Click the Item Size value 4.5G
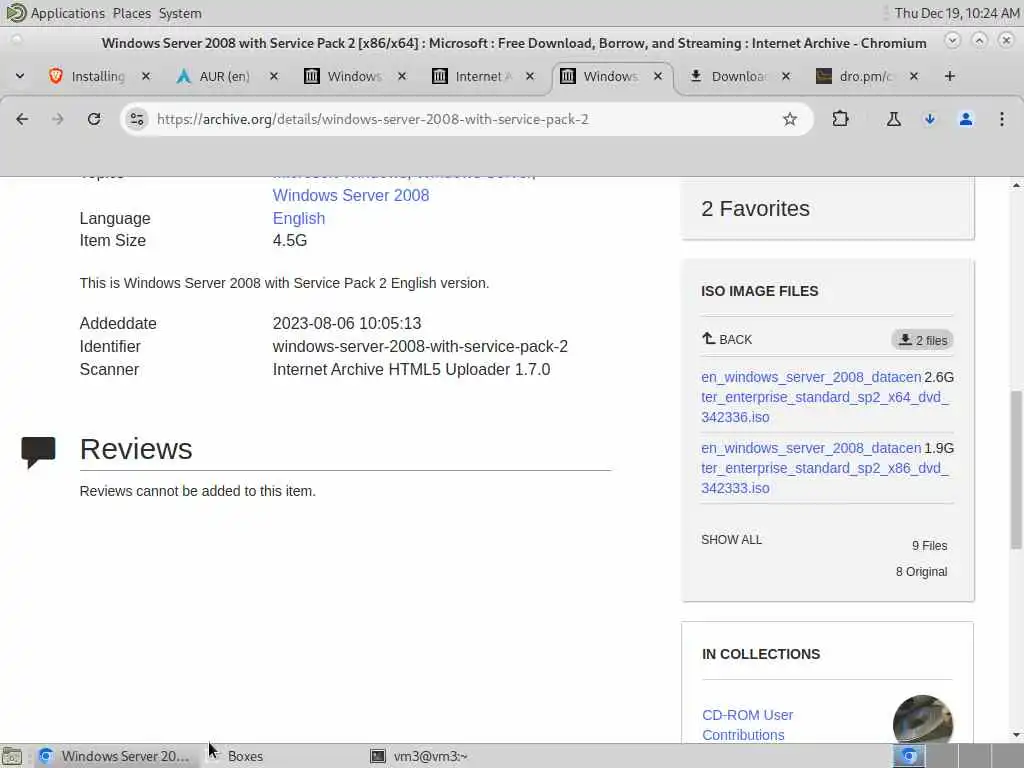Image resolution: width=1024 pixels, height=768 pixels. (289, 240)
